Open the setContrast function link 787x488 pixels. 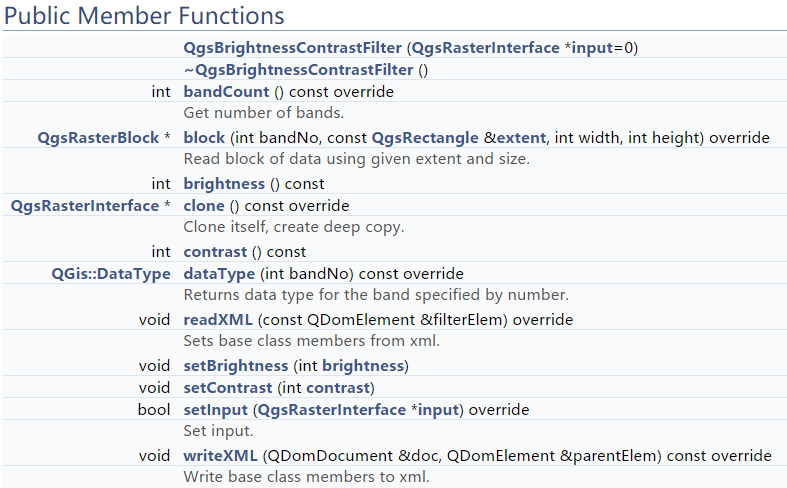[228, 388]
